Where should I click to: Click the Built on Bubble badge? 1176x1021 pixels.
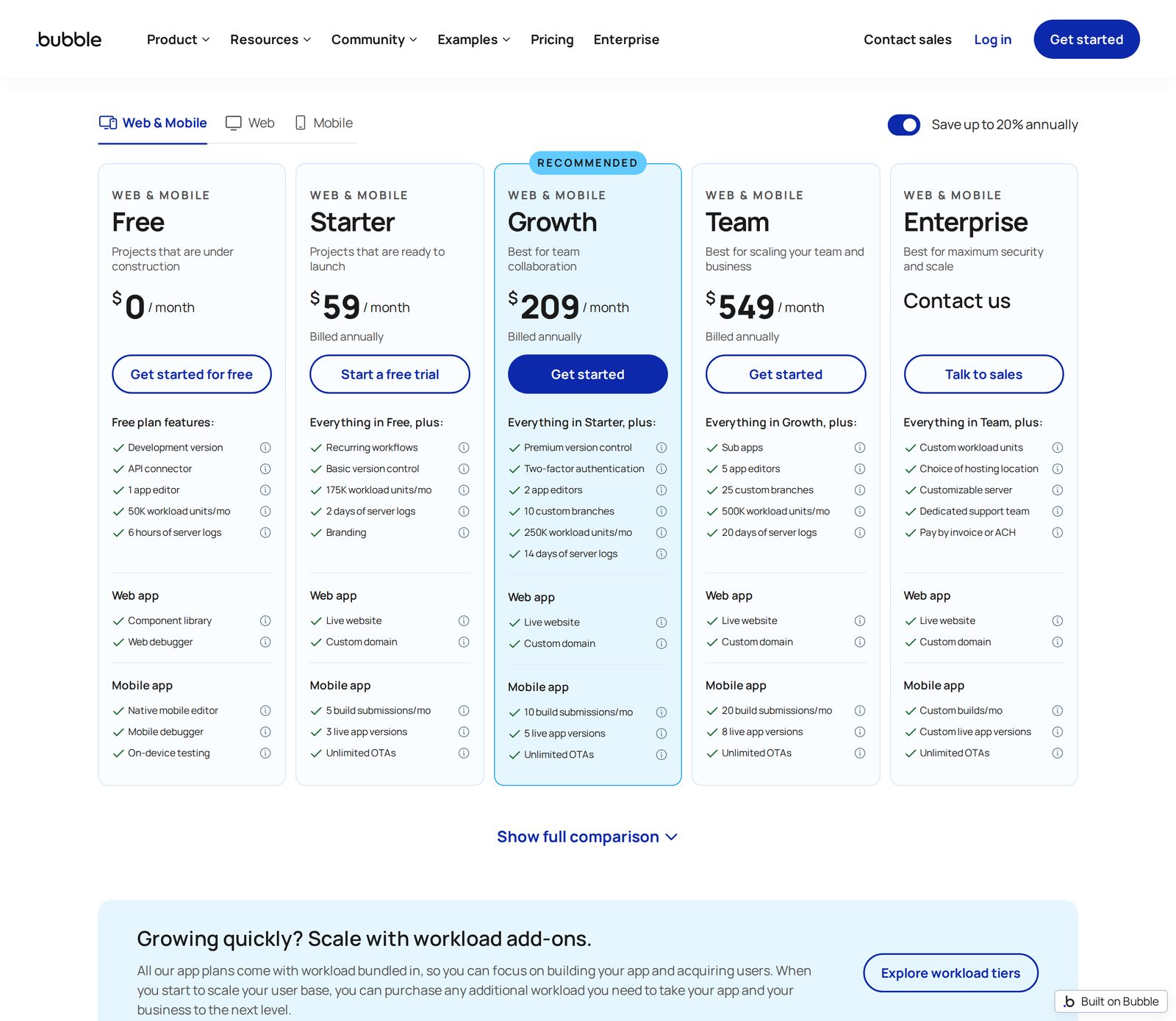pos(1111,1002)
